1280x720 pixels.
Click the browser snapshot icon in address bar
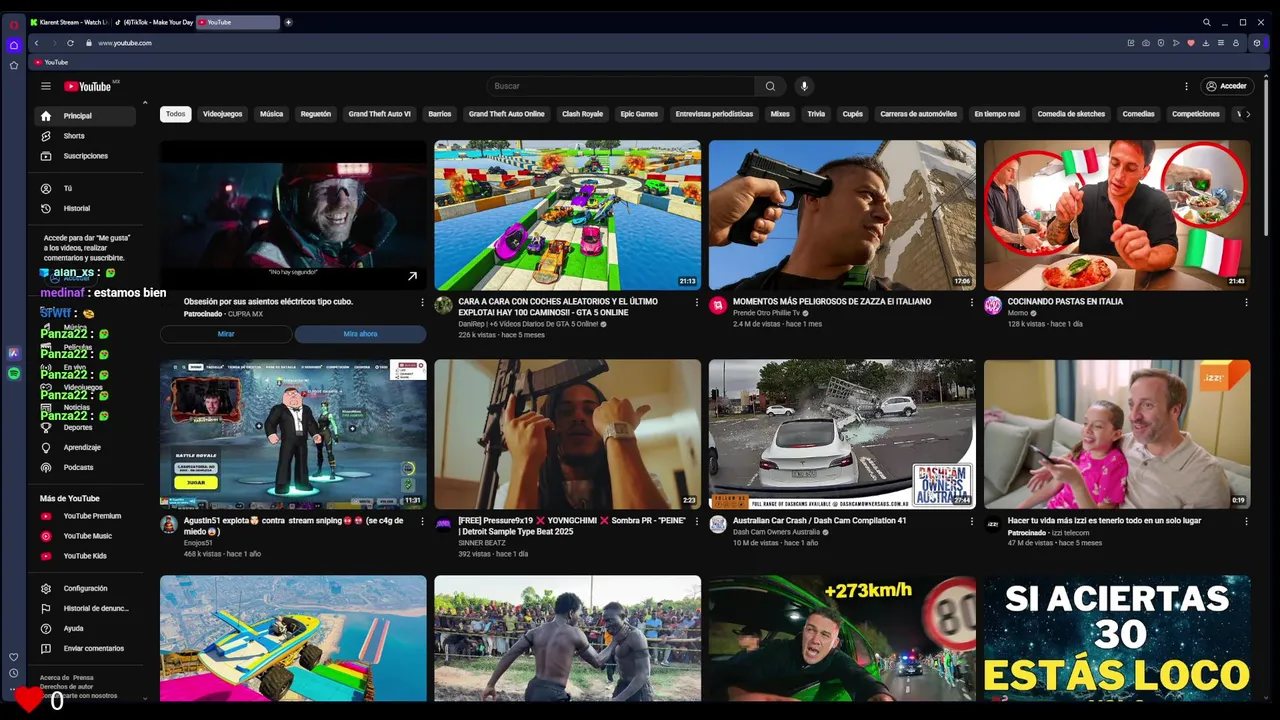pyautogui.click(x=1146, y=43)
